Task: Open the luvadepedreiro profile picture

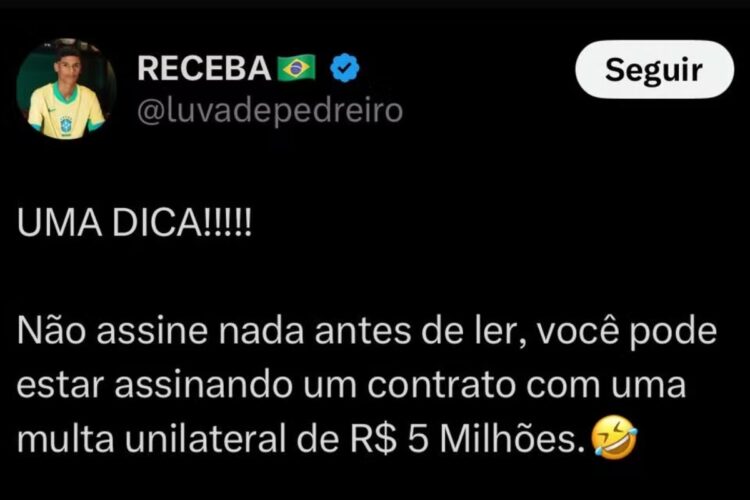Action: coord(66,89)
